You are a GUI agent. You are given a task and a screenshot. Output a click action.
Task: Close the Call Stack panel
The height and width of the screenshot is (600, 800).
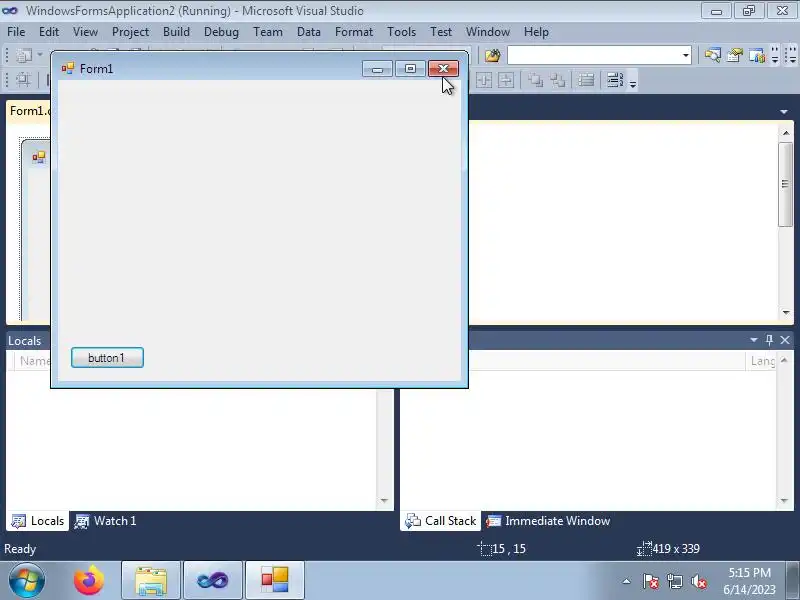point(785,340)
